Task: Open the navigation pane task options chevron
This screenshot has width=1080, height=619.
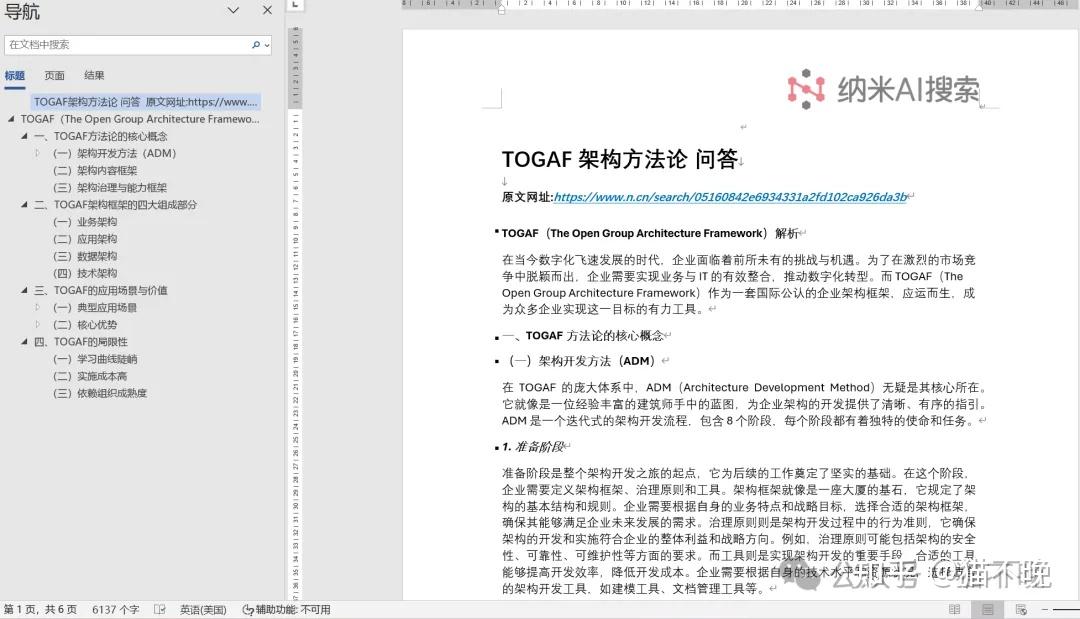Action: click(233, 10)
